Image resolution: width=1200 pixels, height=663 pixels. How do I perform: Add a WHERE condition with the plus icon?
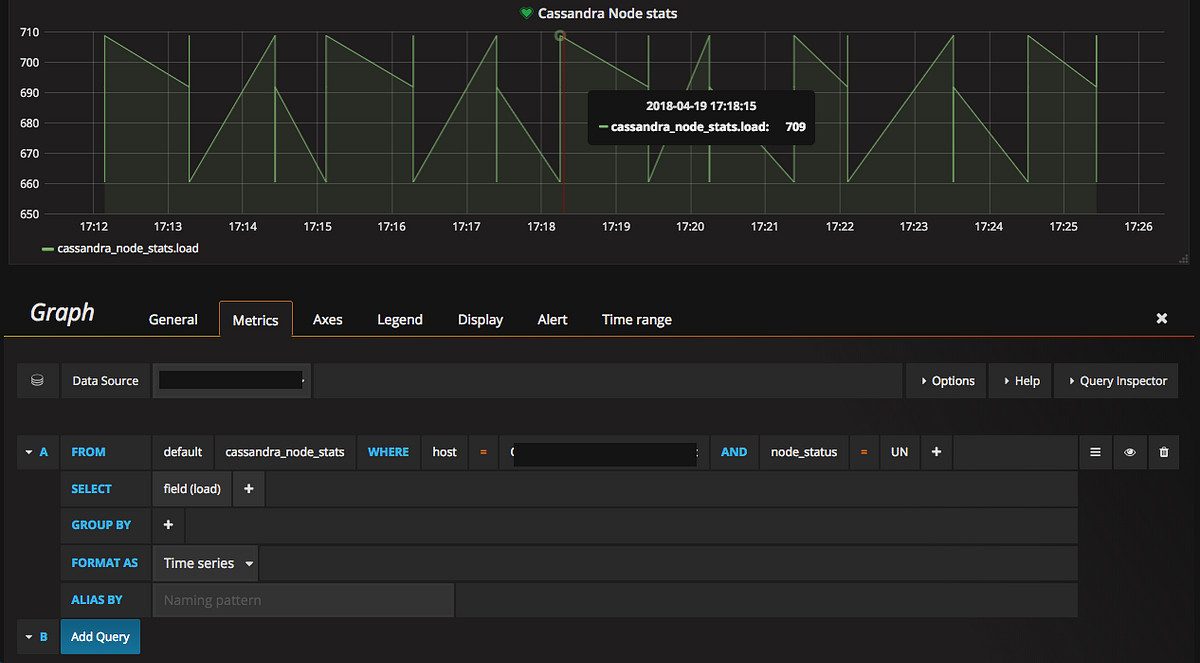pyautogui.click(x=936, y=452)
